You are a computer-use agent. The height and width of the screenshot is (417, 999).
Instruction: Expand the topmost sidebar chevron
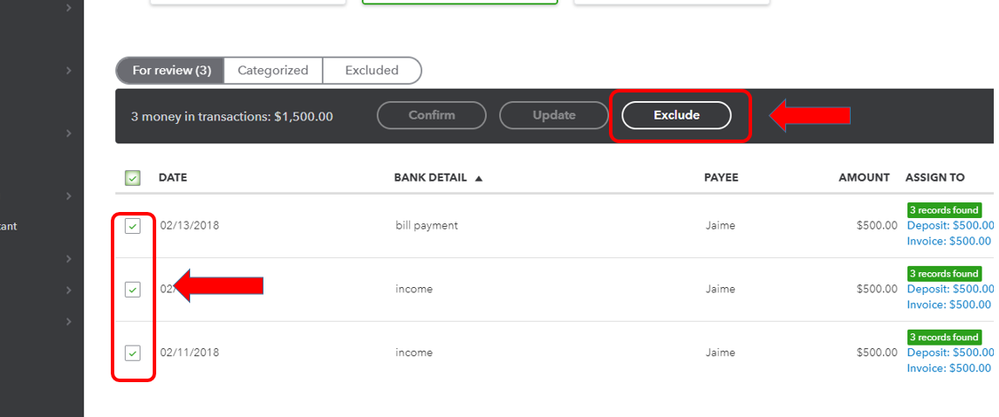[69, 9]
